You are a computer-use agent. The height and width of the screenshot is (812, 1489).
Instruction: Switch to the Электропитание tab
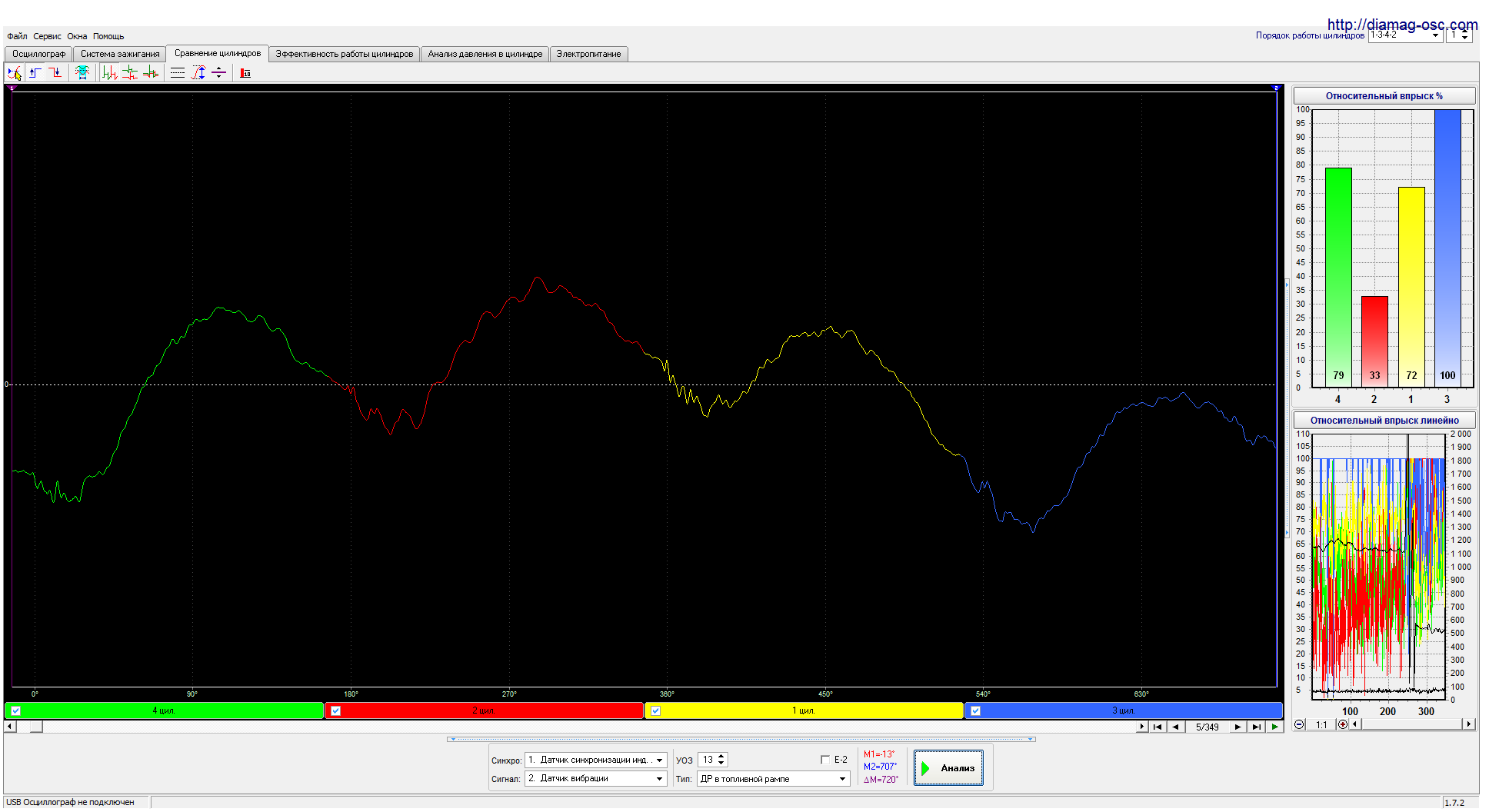click(x=588, y=54)
